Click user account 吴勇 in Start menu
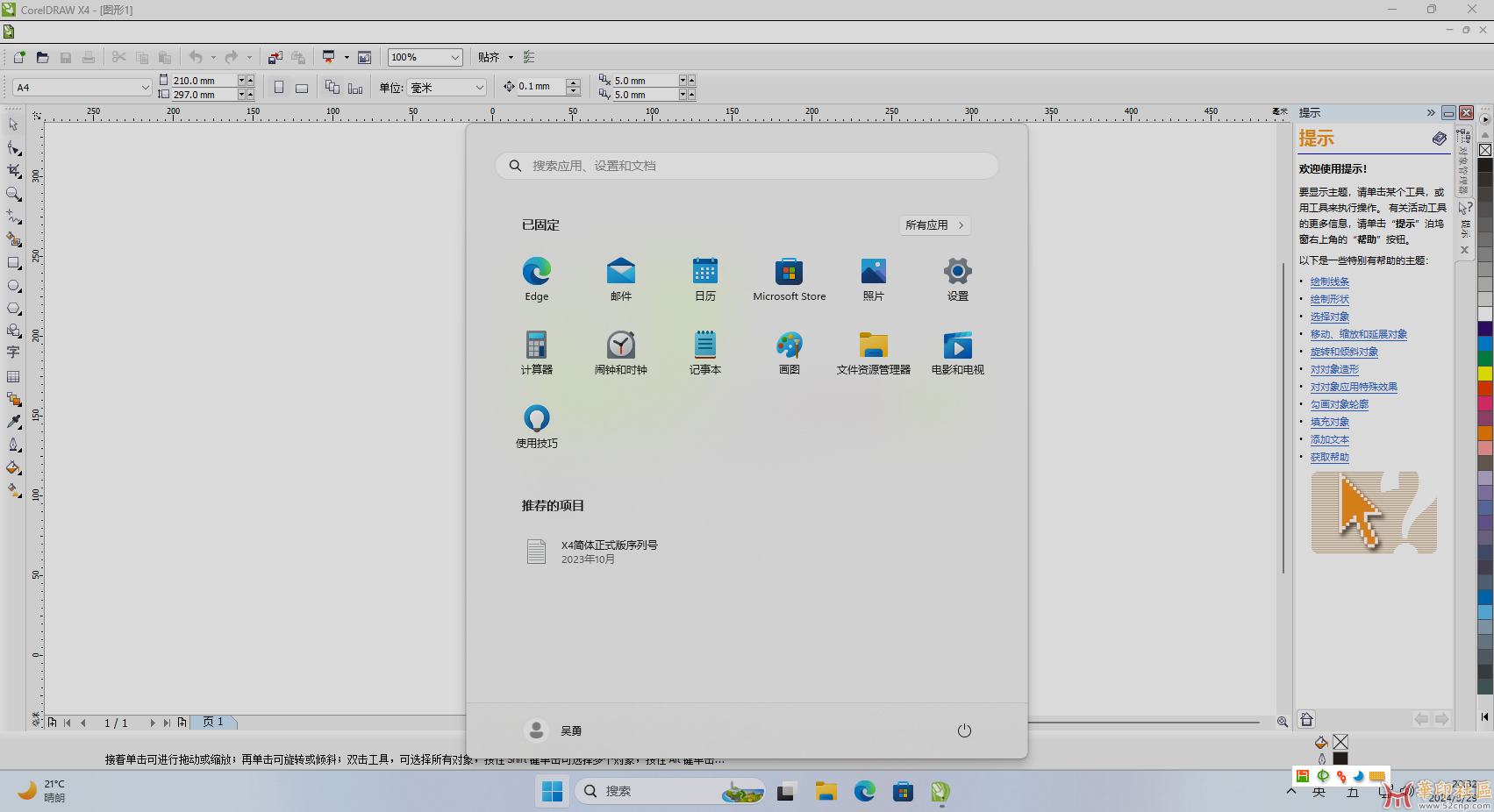Viewport: 1494px width, 812px height. point(554,730)
